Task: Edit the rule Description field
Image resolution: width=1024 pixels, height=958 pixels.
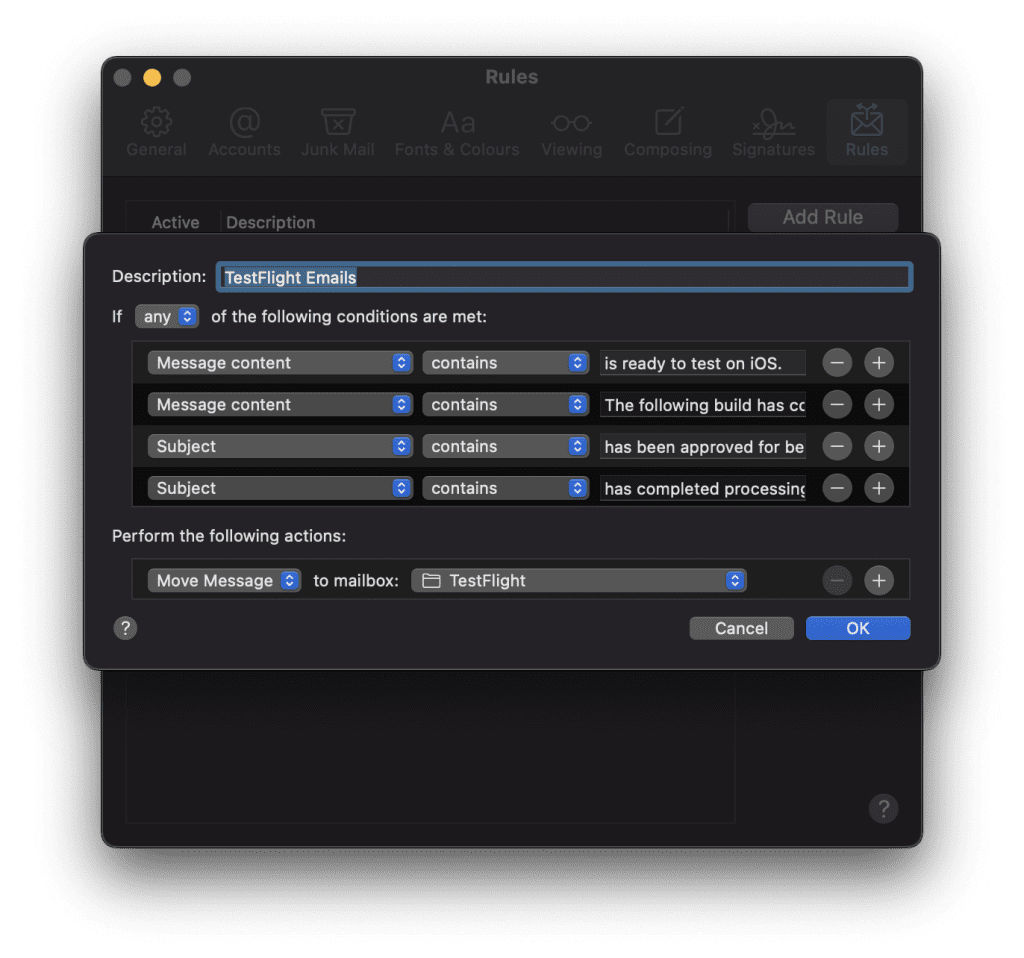Action: point(564,277)
